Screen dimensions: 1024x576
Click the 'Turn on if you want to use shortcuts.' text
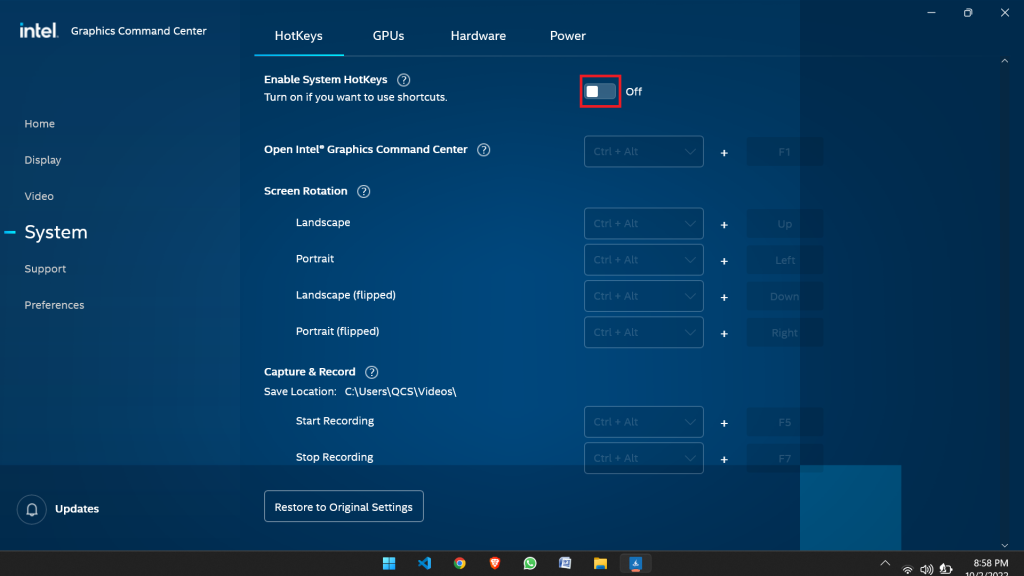click(355, 97)
